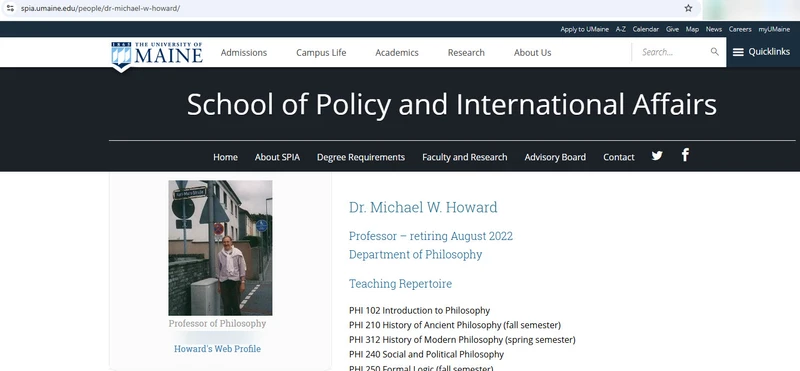The image size is (800, 371).
Task: Open Howard's Web Profile link
Action: point(217,349)
